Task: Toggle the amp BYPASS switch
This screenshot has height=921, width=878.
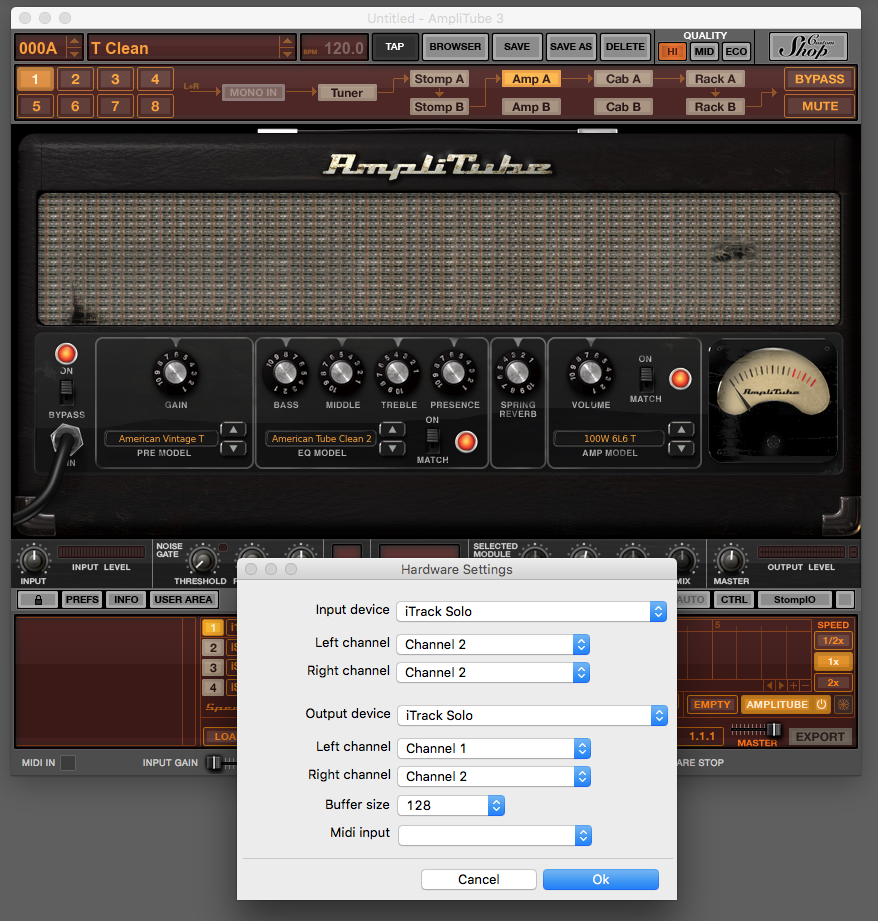Action: click(x=66, y=389)
